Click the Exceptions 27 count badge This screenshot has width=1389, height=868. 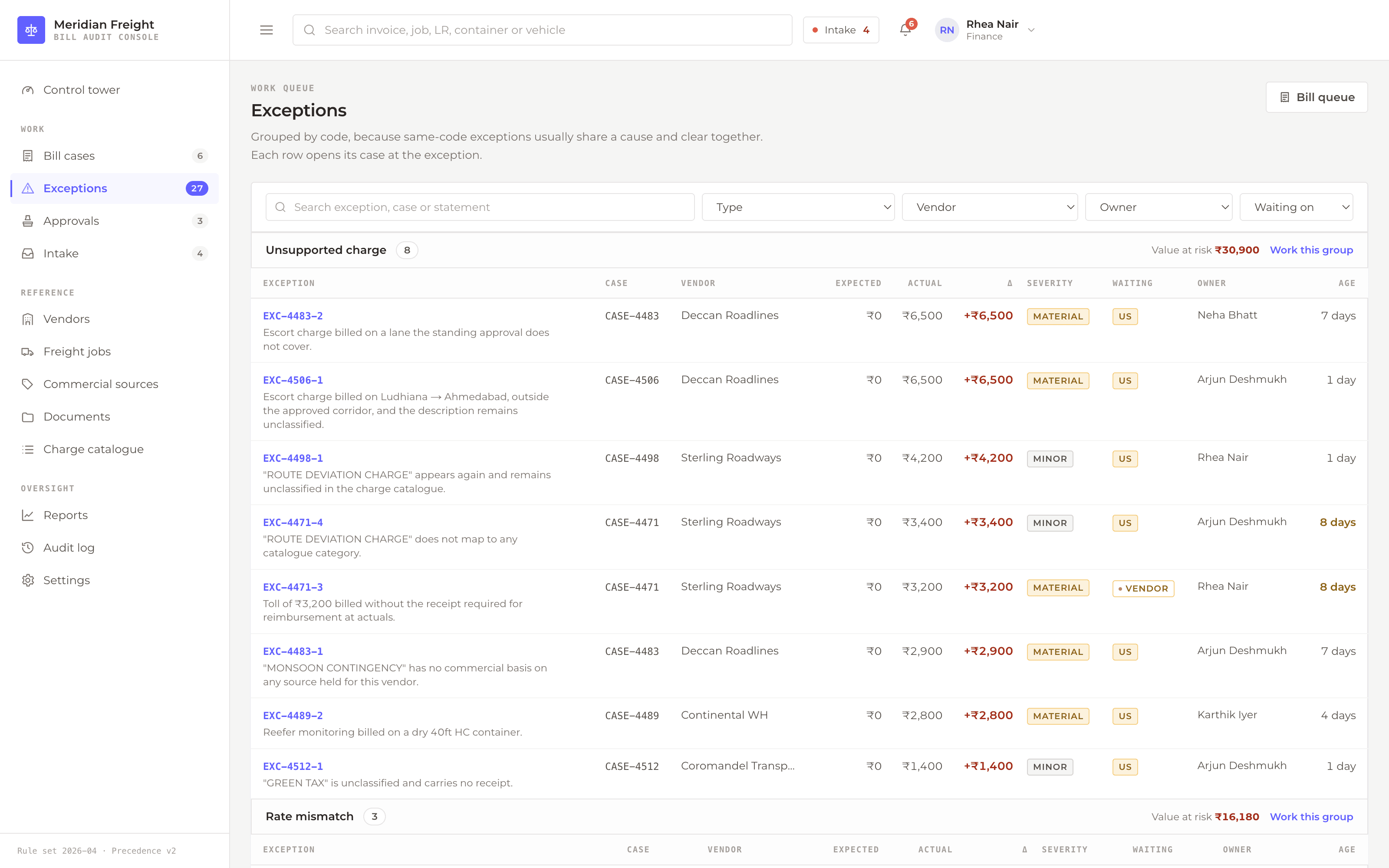point(197,188)
